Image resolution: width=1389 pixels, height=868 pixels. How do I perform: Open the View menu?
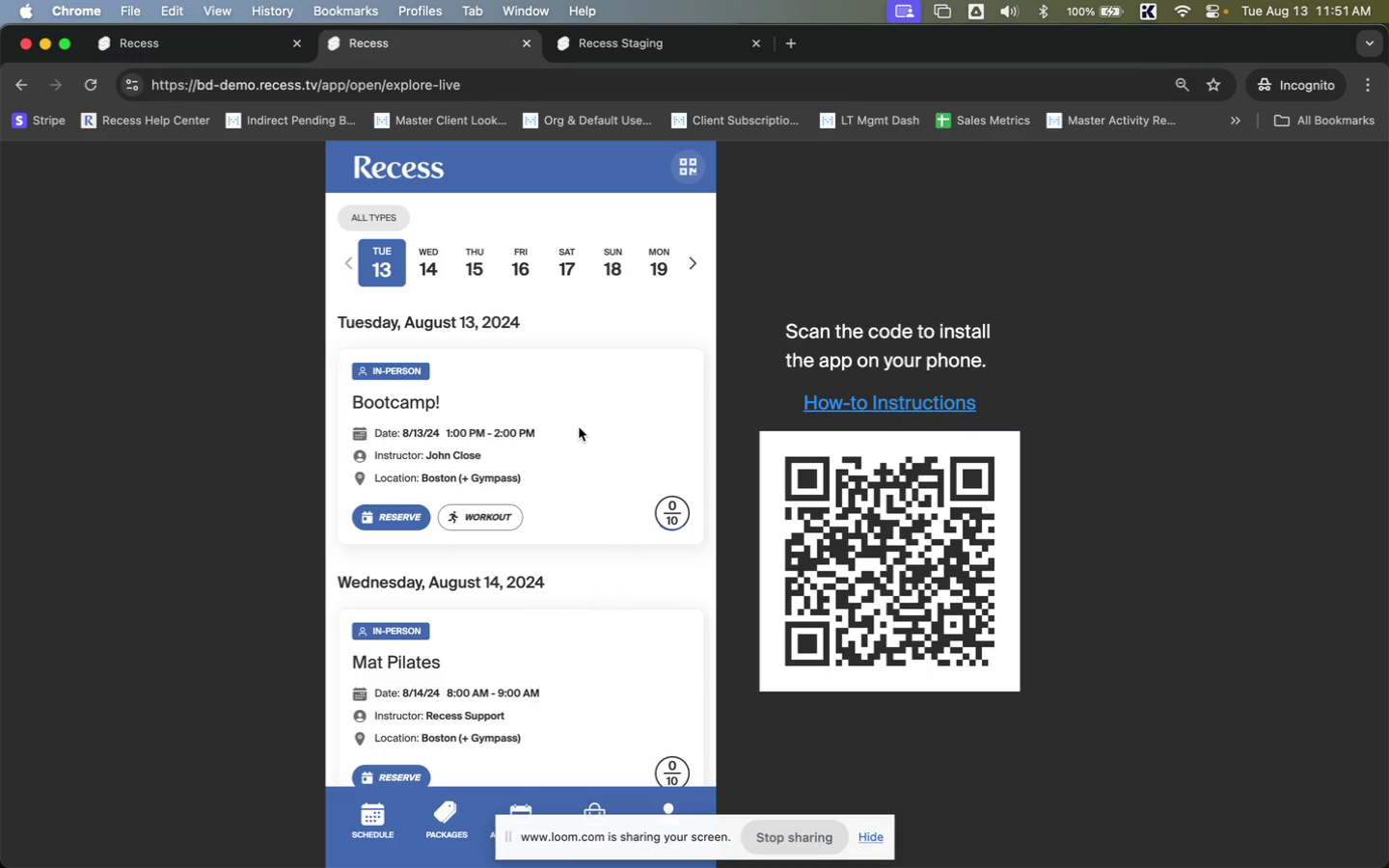pos(217,12)
